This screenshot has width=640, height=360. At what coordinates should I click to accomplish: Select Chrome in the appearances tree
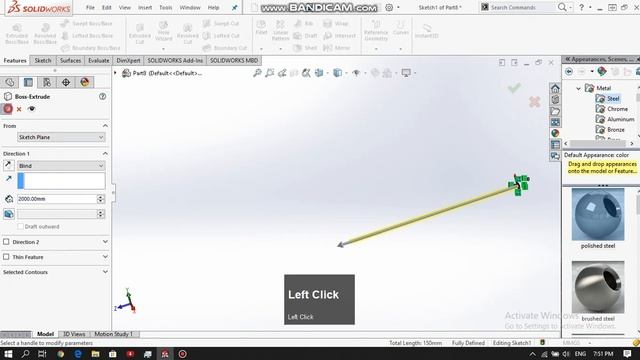[x=618, y=109]
